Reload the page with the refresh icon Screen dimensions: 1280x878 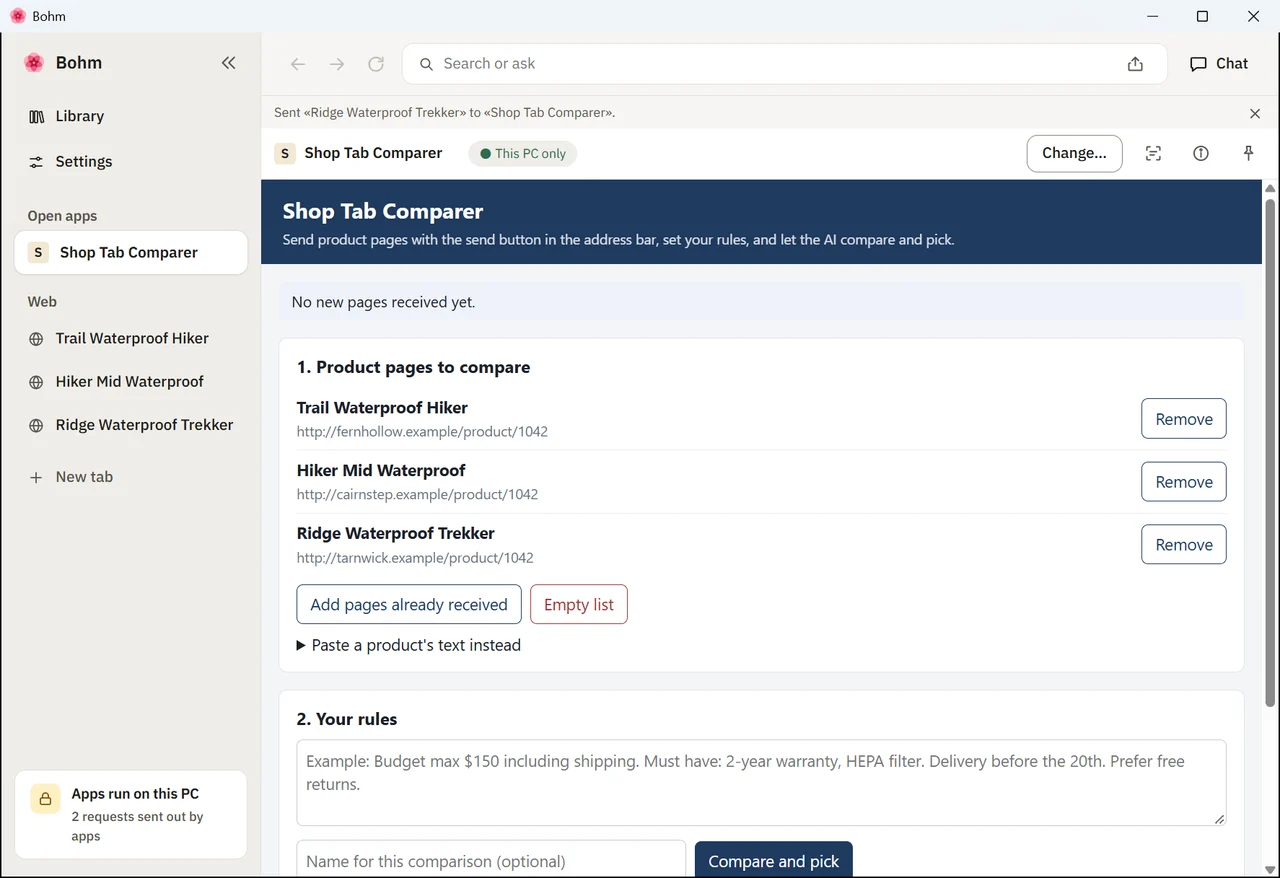click(376, 64)
